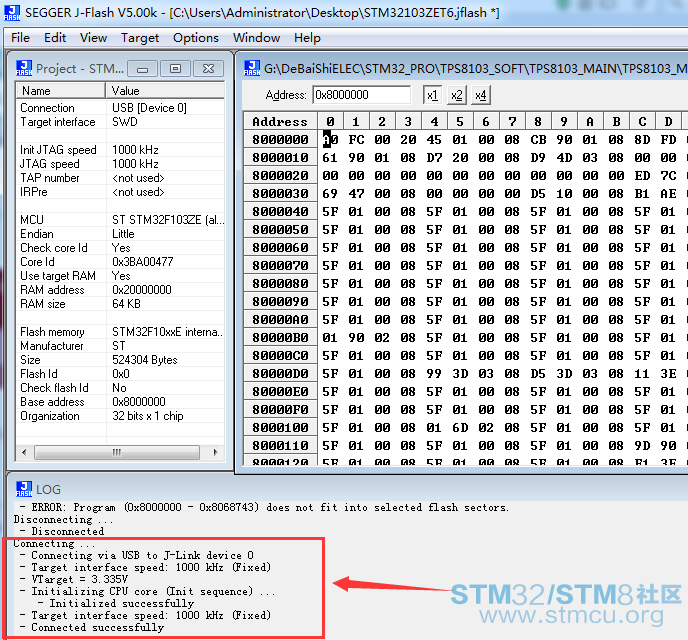Click the hex data window J-Flash icon
Image resolution: width=688 pixels, height=640 pixels.
pos(252,68)
